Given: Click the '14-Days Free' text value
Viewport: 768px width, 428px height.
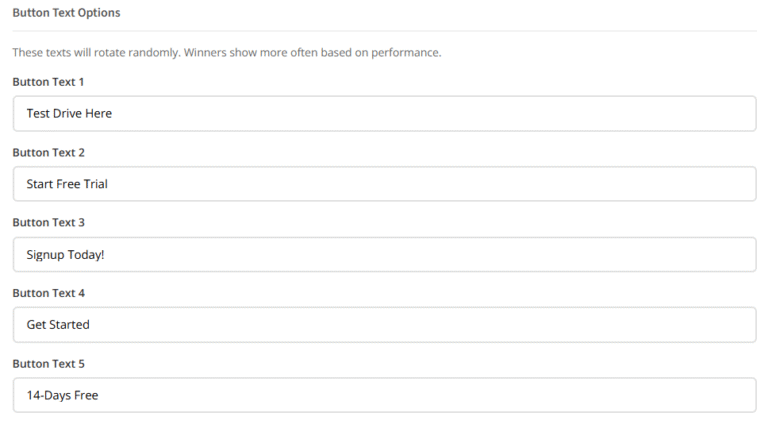Looking at the screenshot, I should point(62,395).
